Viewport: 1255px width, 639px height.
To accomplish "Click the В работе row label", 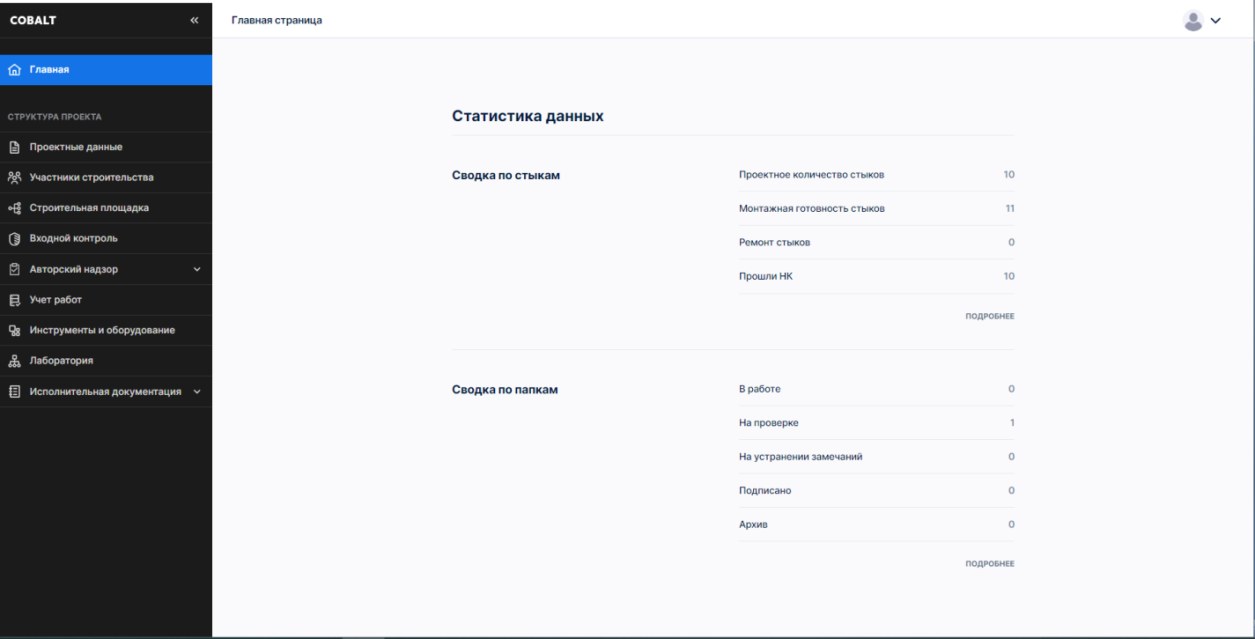I will (x=759, y=389).
